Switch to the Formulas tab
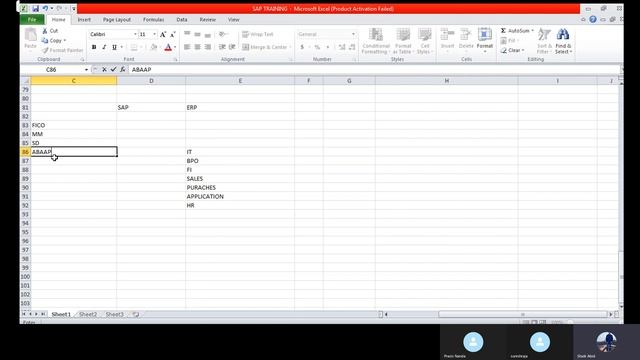 [153, 20]
